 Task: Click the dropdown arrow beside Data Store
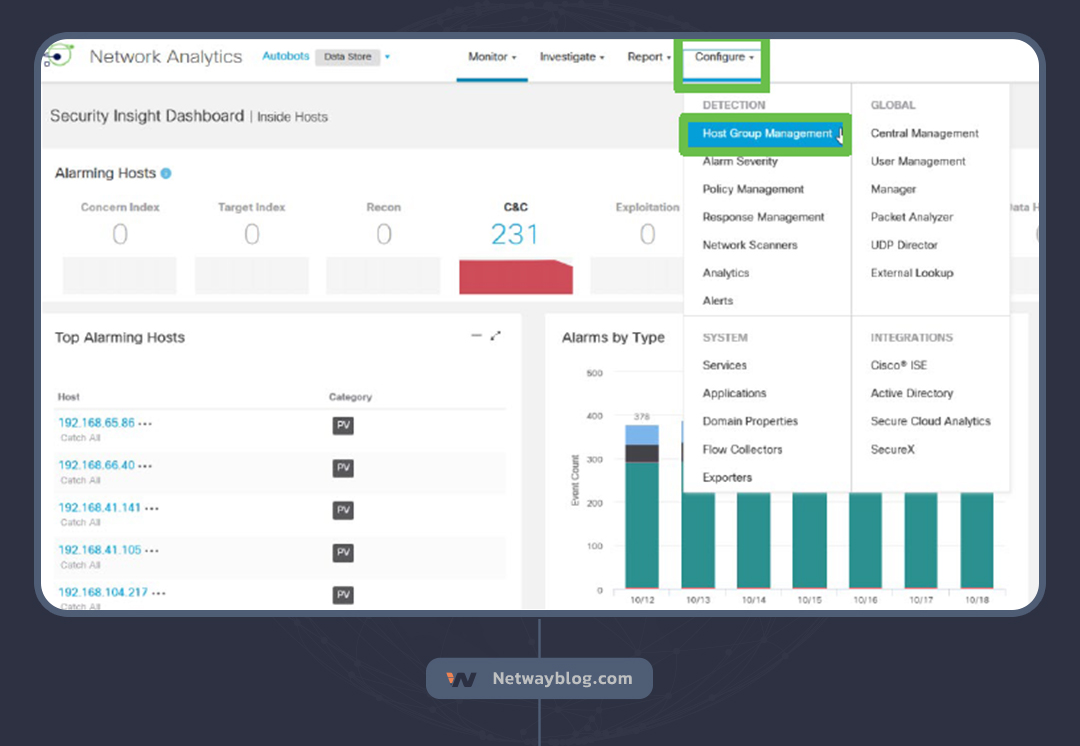[387, 57]
